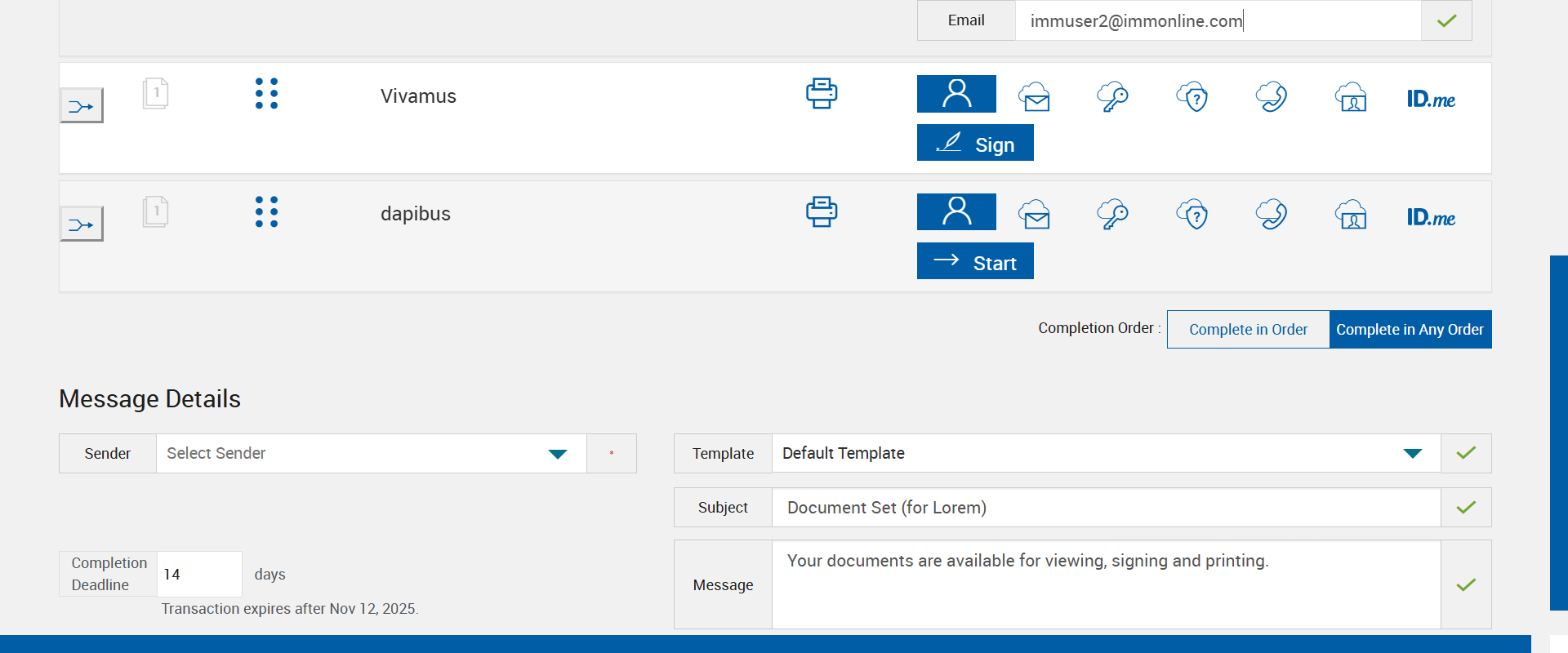The height and width of the screenshot is (653, 1568).
Task: Click the ID card cloud icon for dapibus
Action: click(1351, 215)
